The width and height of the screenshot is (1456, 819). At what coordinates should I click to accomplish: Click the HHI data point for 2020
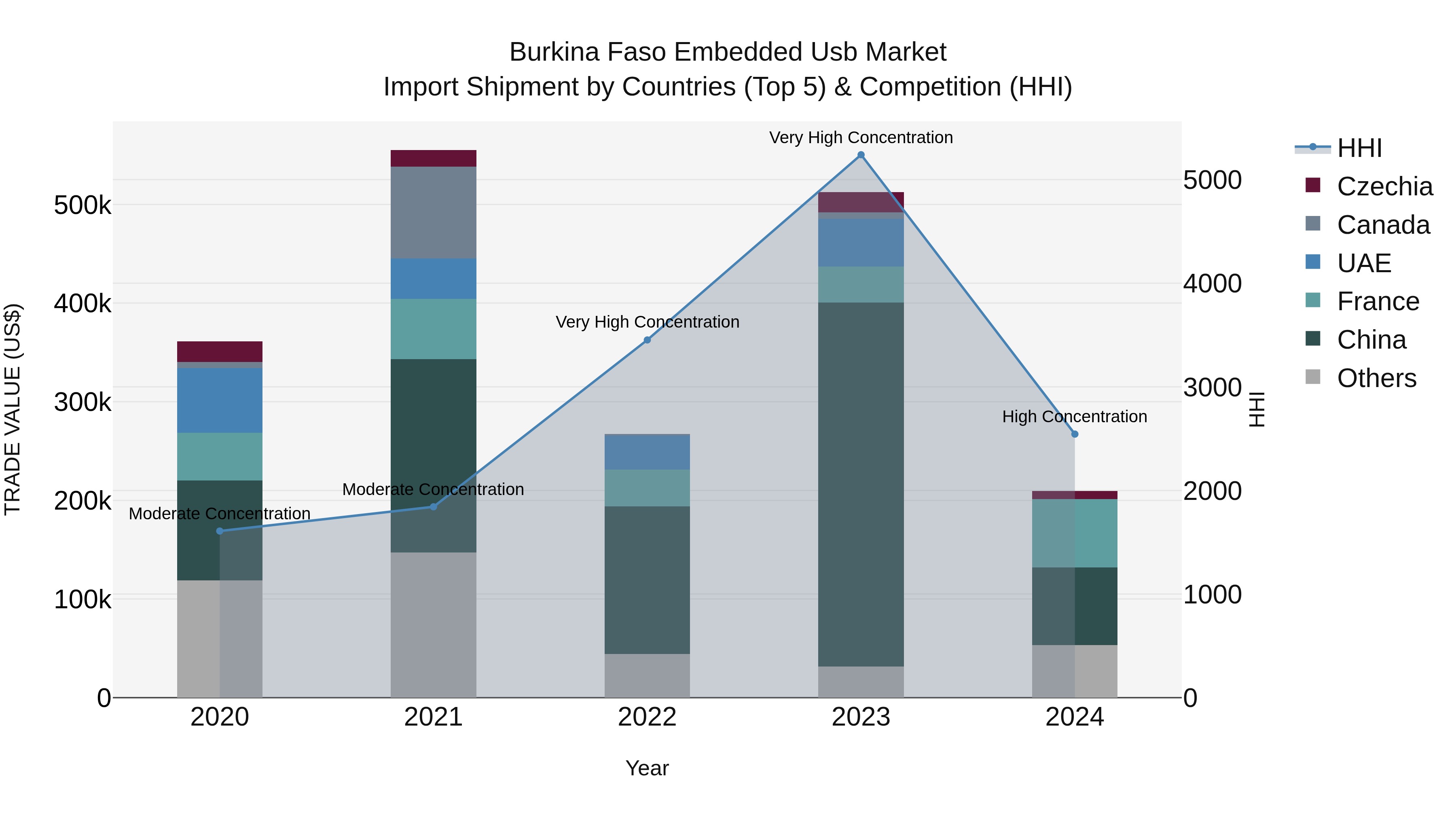[x=220, y=531]
